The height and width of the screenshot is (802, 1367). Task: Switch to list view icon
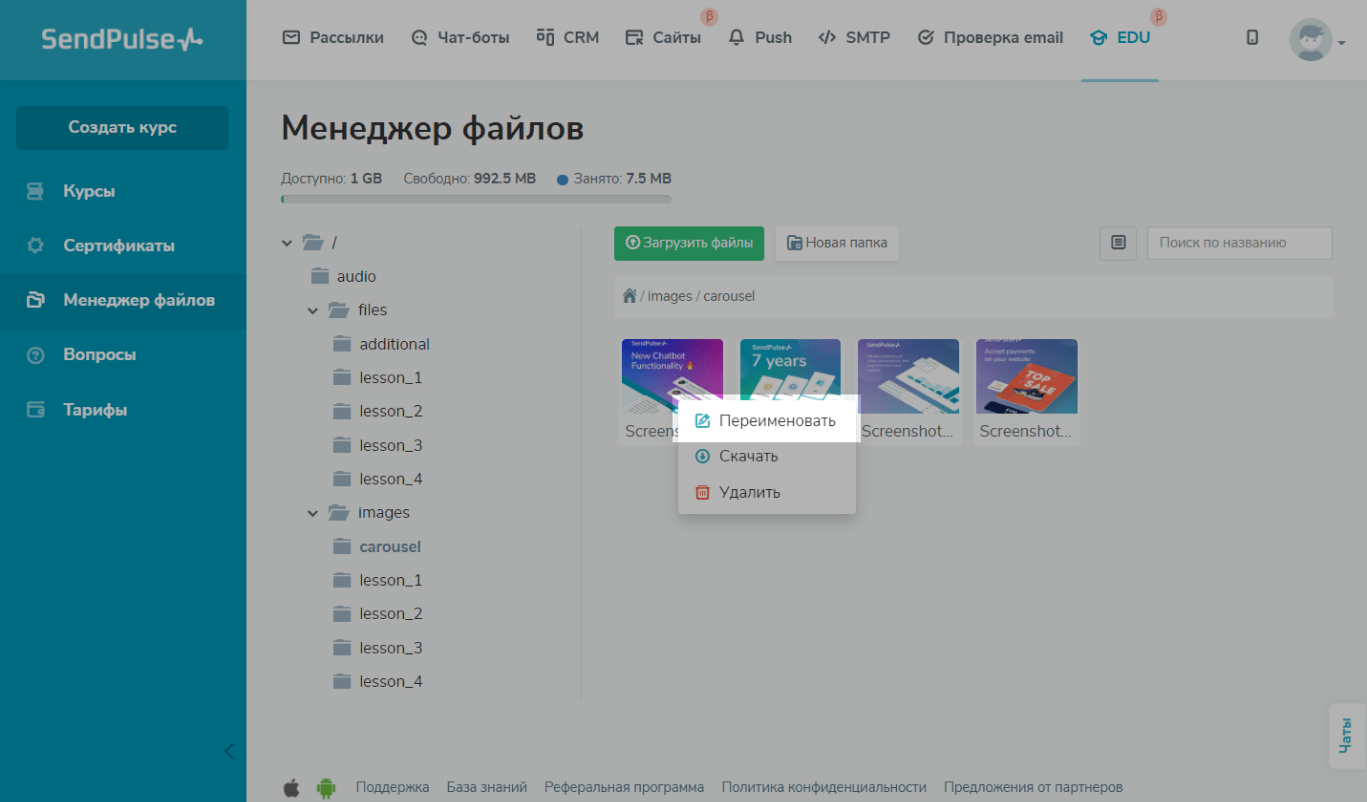tap(1118, 243)
